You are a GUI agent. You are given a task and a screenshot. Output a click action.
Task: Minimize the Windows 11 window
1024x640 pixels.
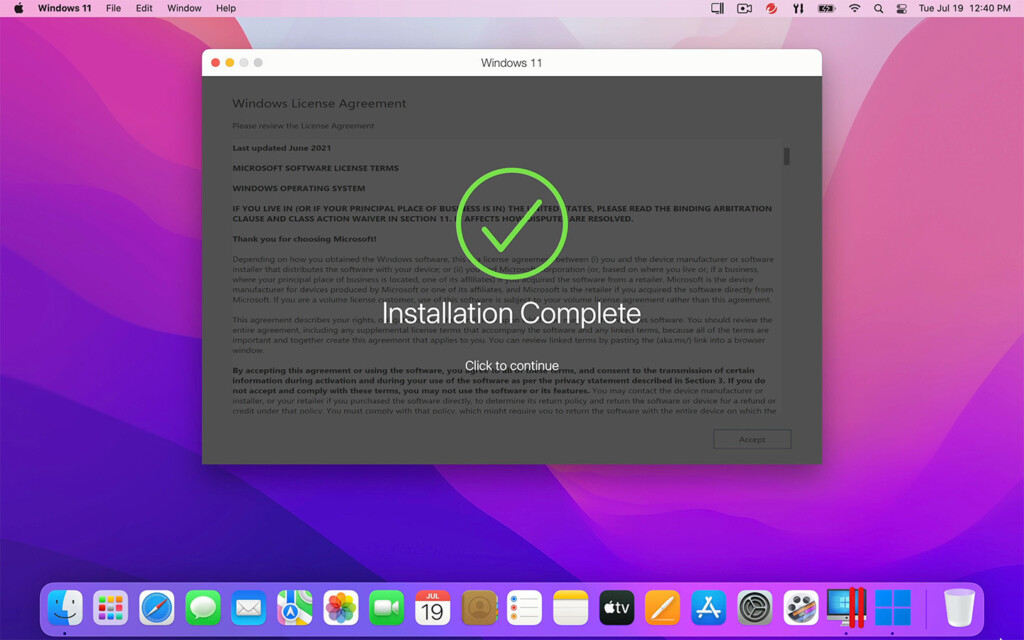[230, 63]
